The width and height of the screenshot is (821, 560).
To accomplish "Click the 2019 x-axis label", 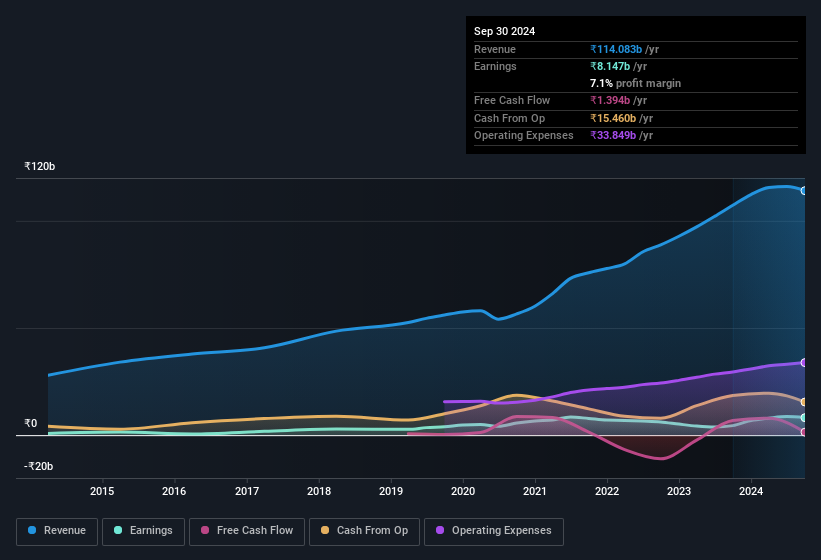I will click(391, 491).
